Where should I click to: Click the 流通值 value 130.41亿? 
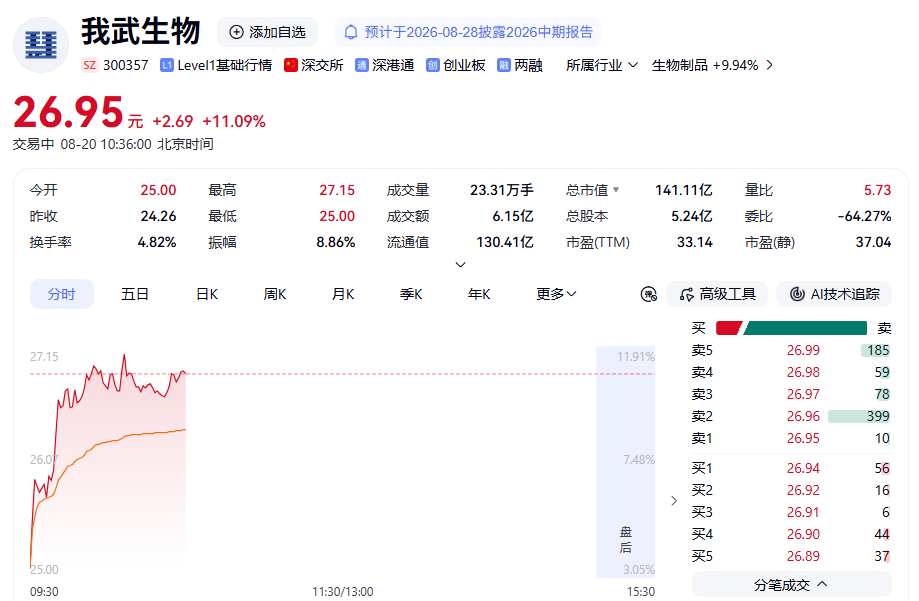505,242
